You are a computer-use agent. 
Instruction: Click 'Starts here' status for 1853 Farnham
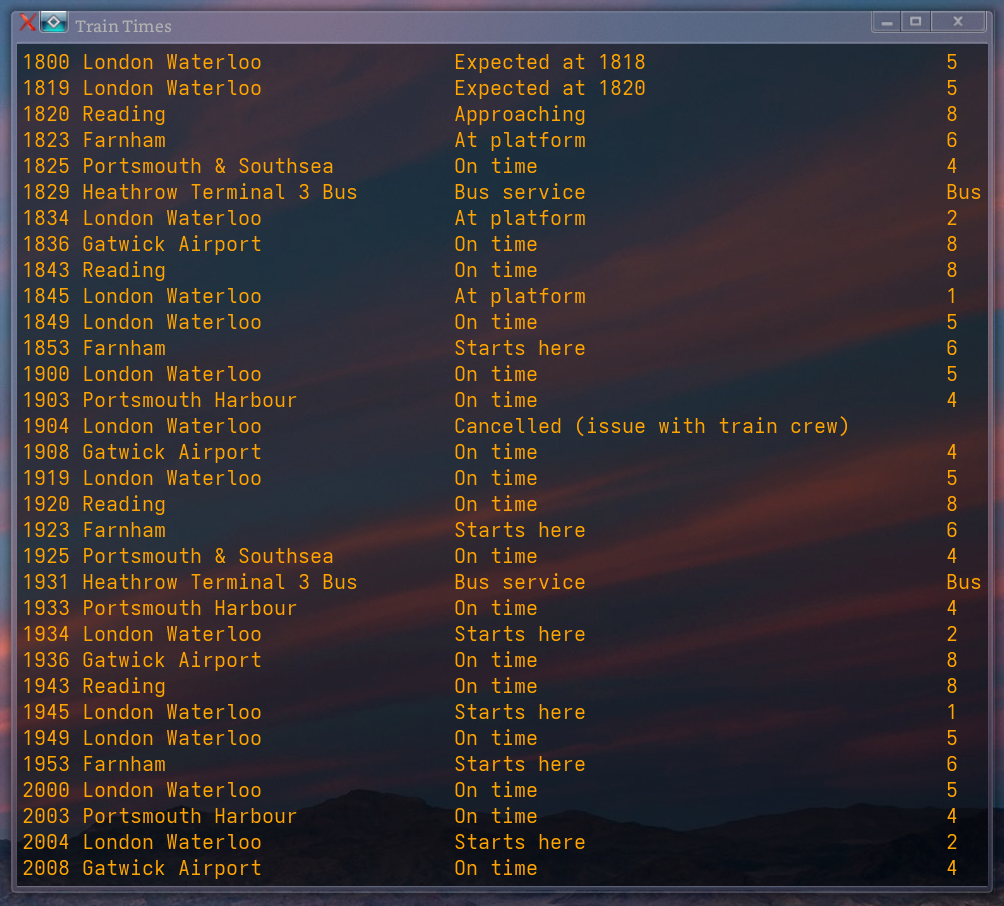(520, 348)
